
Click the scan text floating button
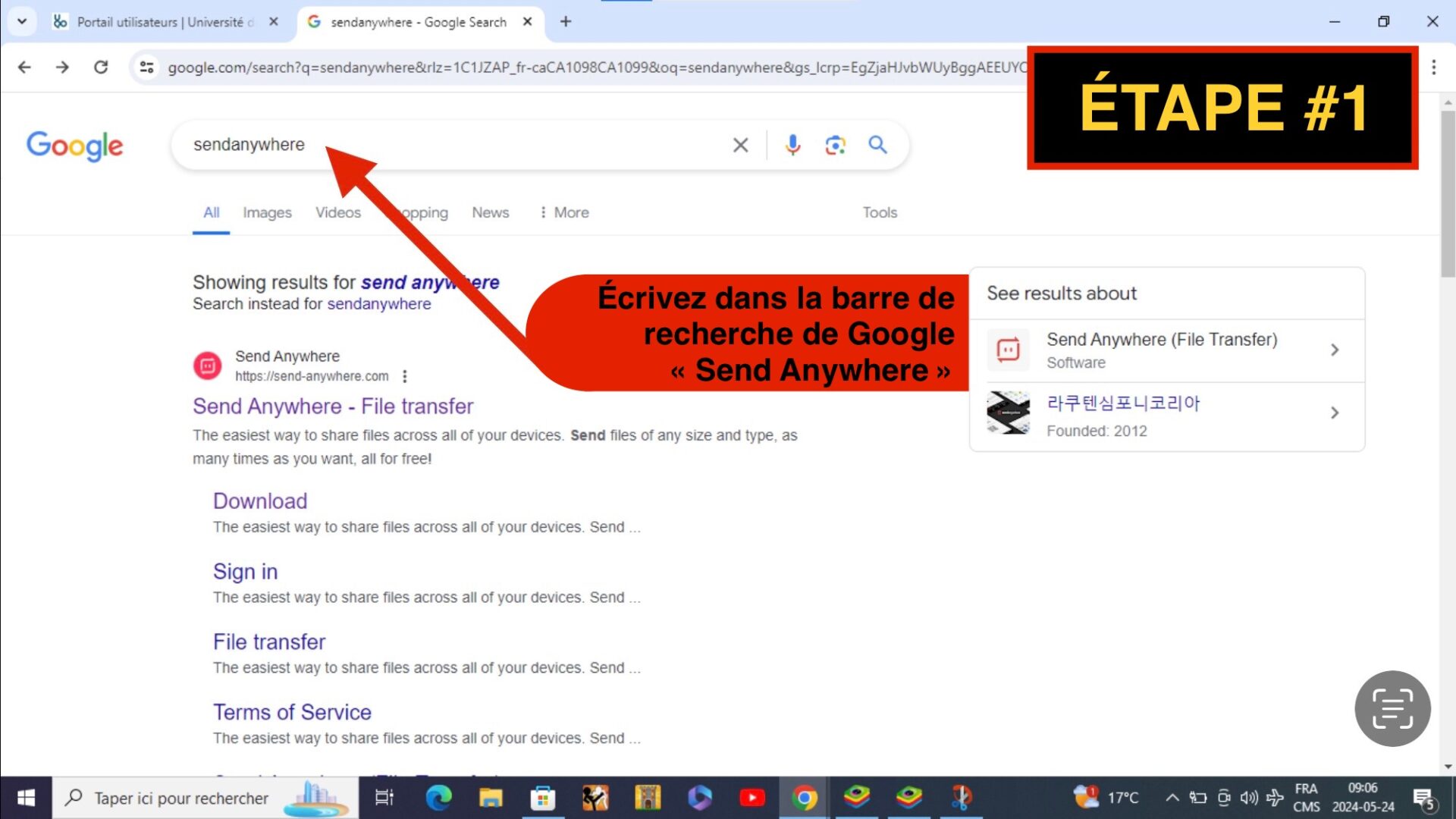[1392, 708]
